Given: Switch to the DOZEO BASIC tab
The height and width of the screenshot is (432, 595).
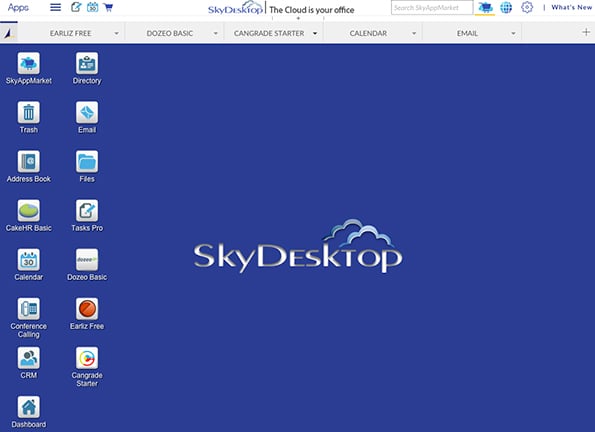Looking at the screenshot, I should [x=170, y=33].
